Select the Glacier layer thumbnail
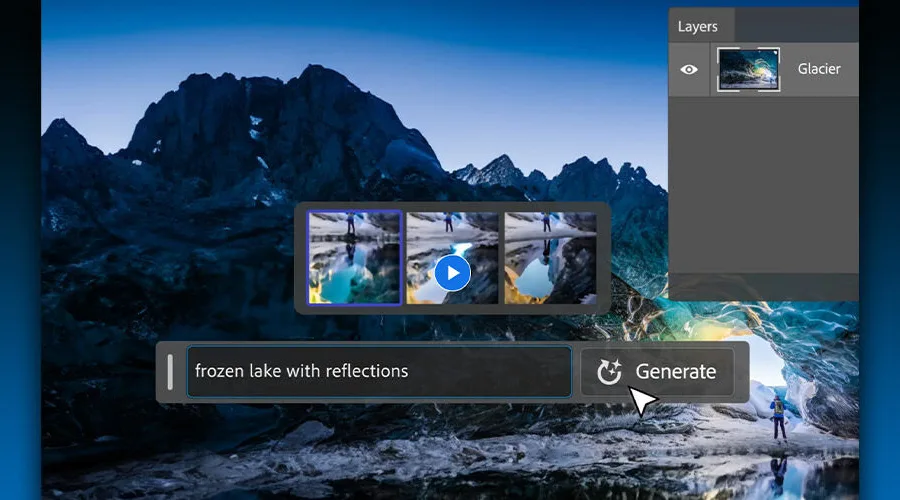 click(x=750, y=70)
